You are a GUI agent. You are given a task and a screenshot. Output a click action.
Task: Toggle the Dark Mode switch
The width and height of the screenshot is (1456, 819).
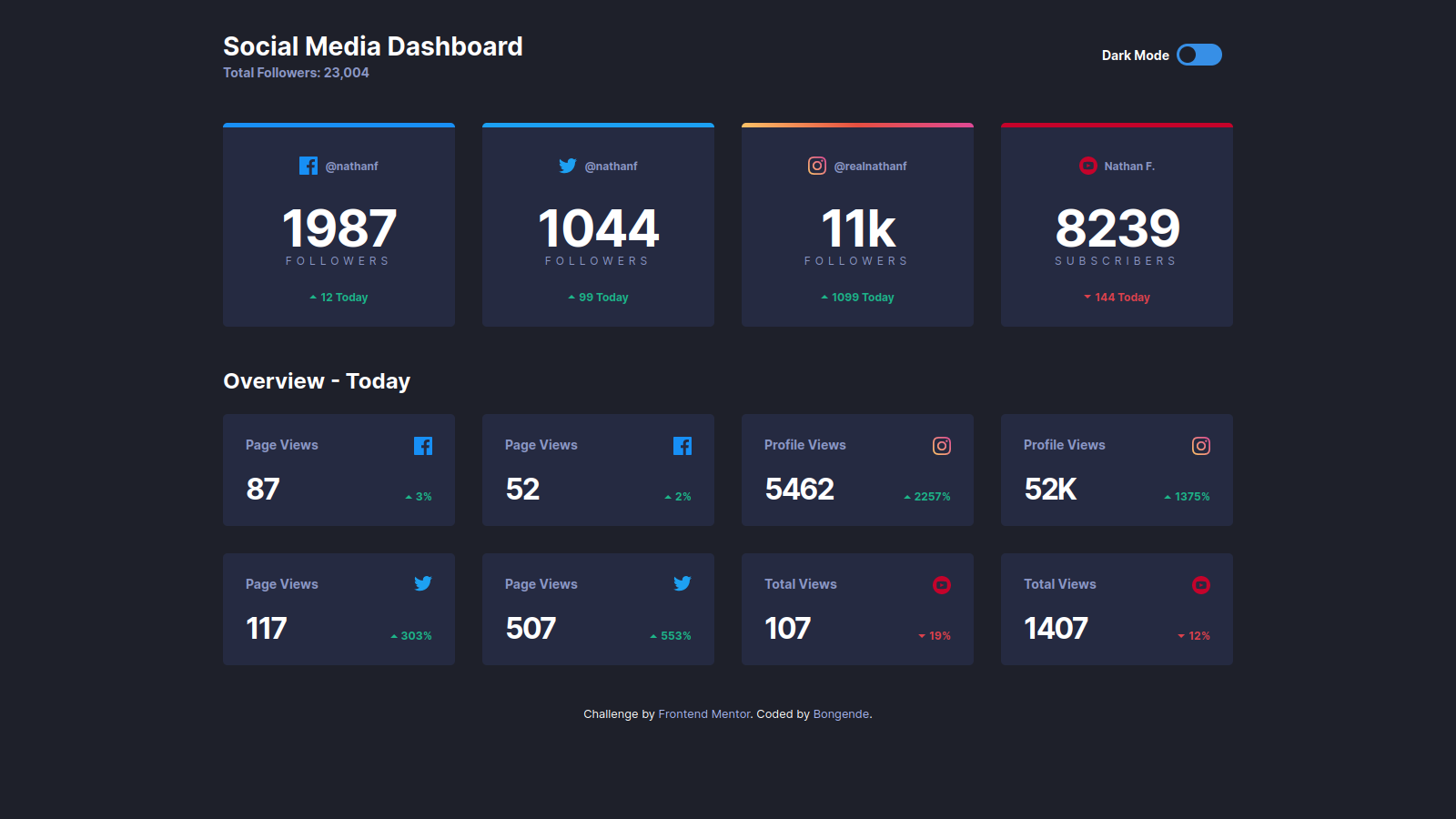tap(1199, 55)
